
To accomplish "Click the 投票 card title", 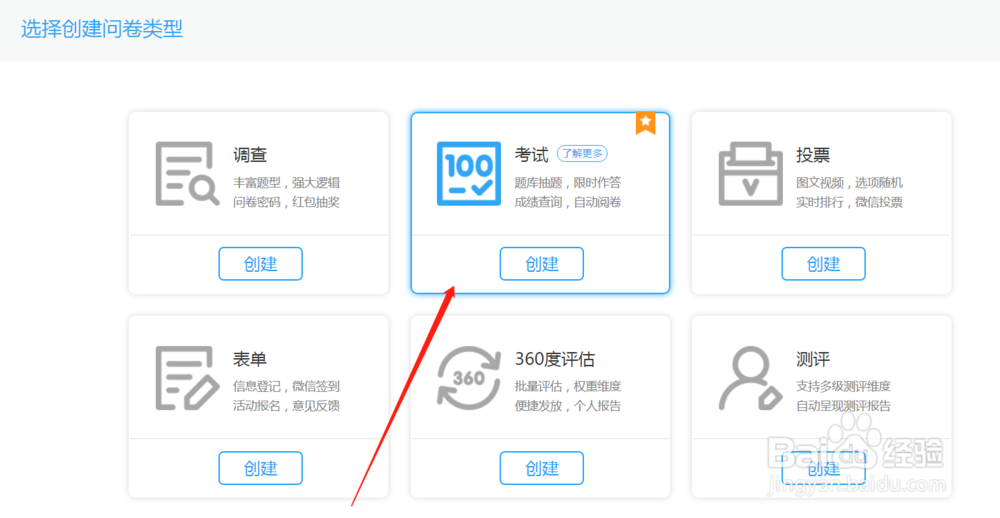I will tap(813, 155).
